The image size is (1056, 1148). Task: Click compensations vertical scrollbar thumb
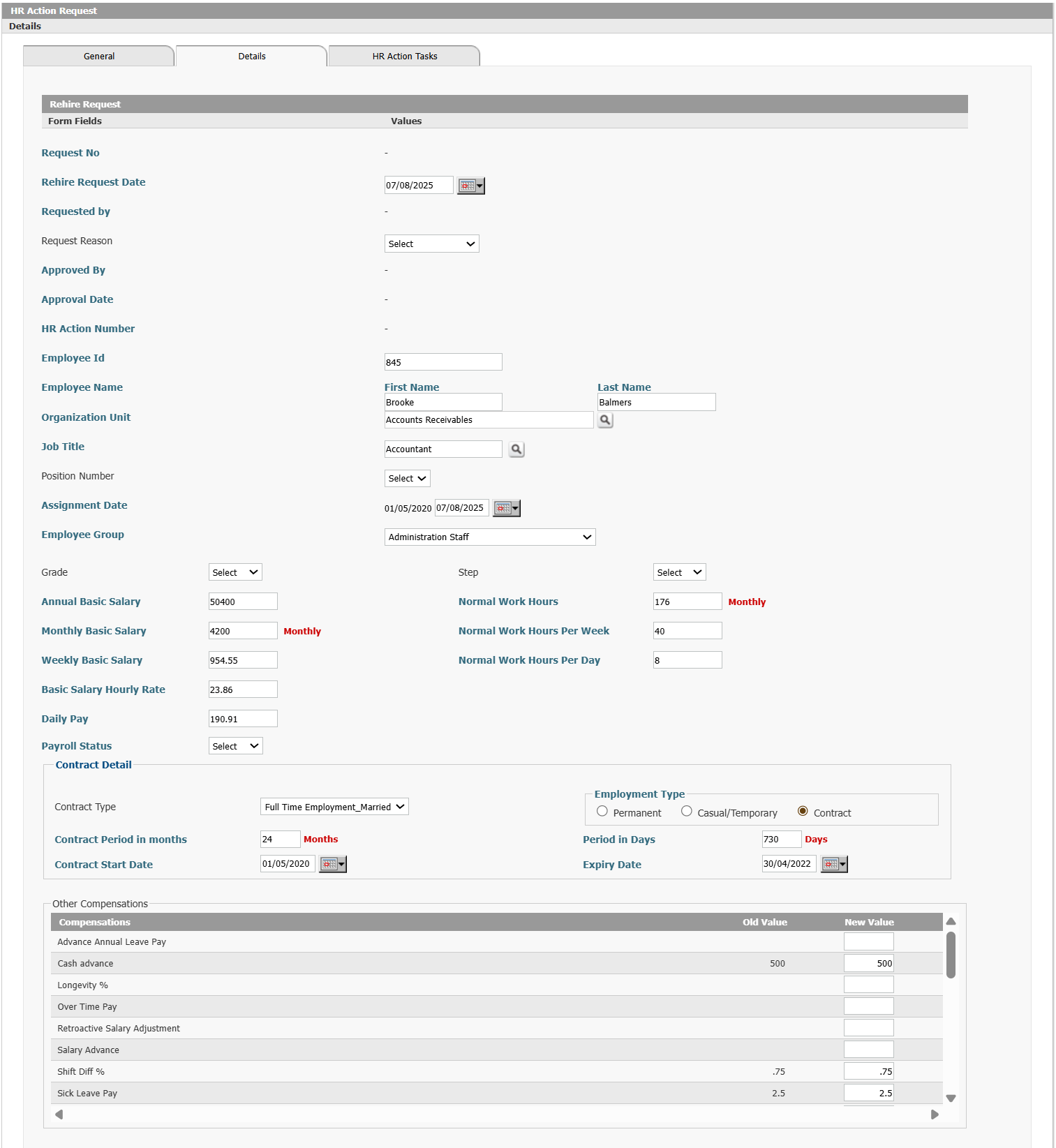(x=951, y=955)
